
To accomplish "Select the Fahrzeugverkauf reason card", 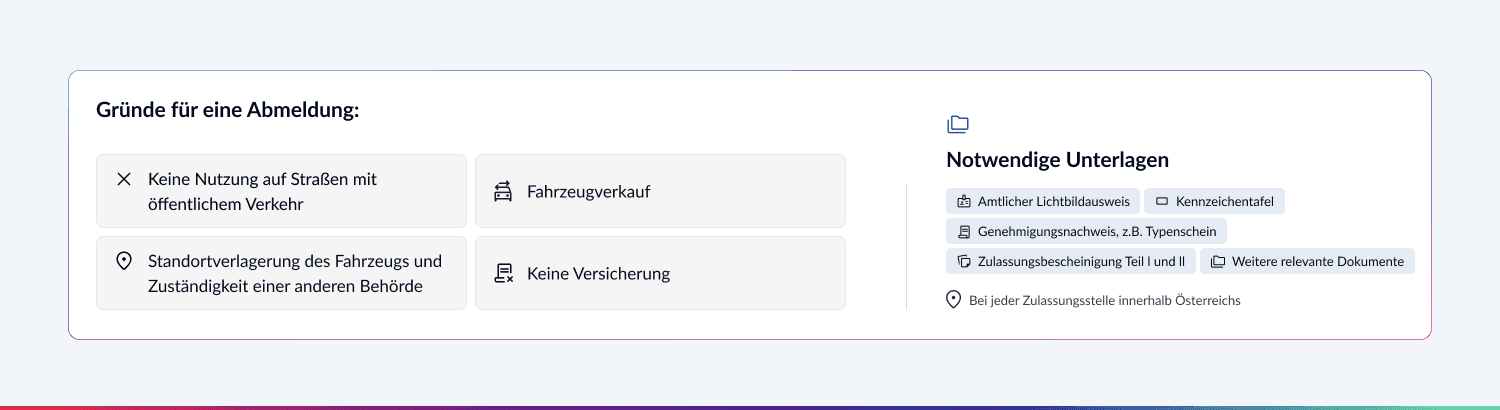I will click(660, 191).
